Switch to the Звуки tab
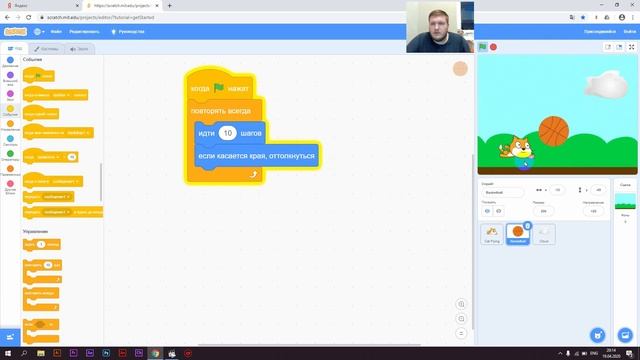This screenshot has width=640, height=360. (x=79, y=49)
